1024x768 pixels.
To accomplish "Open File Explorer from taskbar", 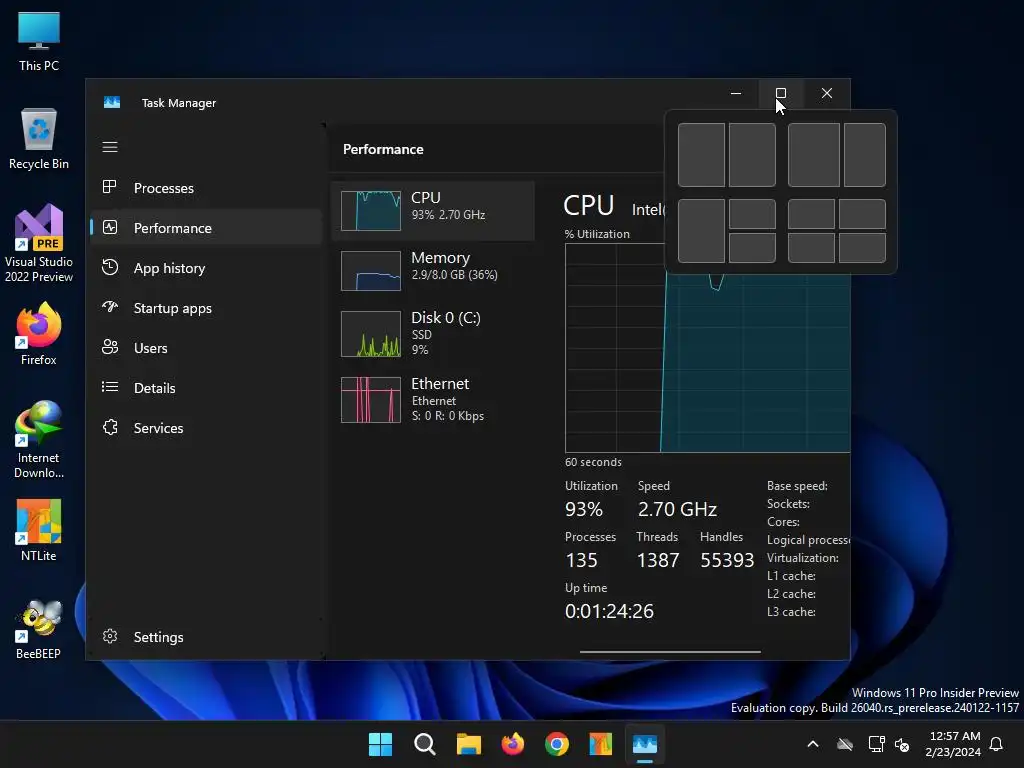I will (468, 744).
